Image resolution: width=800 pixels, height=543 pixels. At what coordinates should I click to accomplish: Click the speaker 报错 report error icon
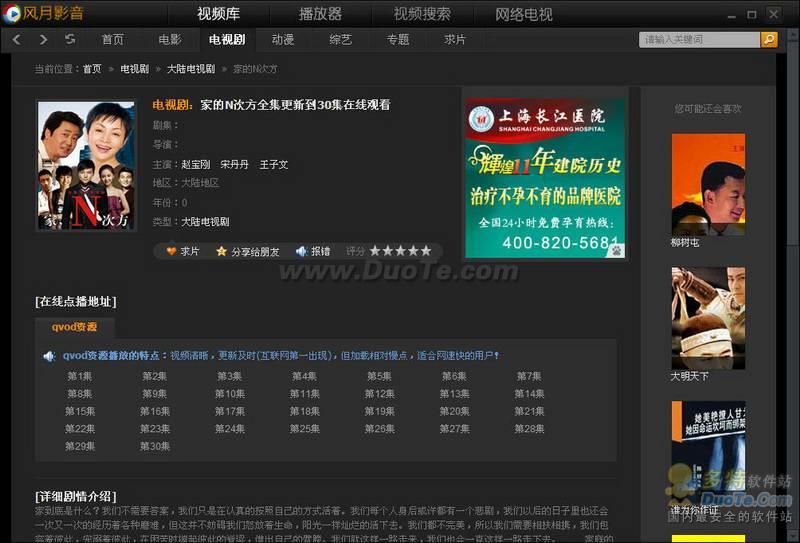point(301,251)
